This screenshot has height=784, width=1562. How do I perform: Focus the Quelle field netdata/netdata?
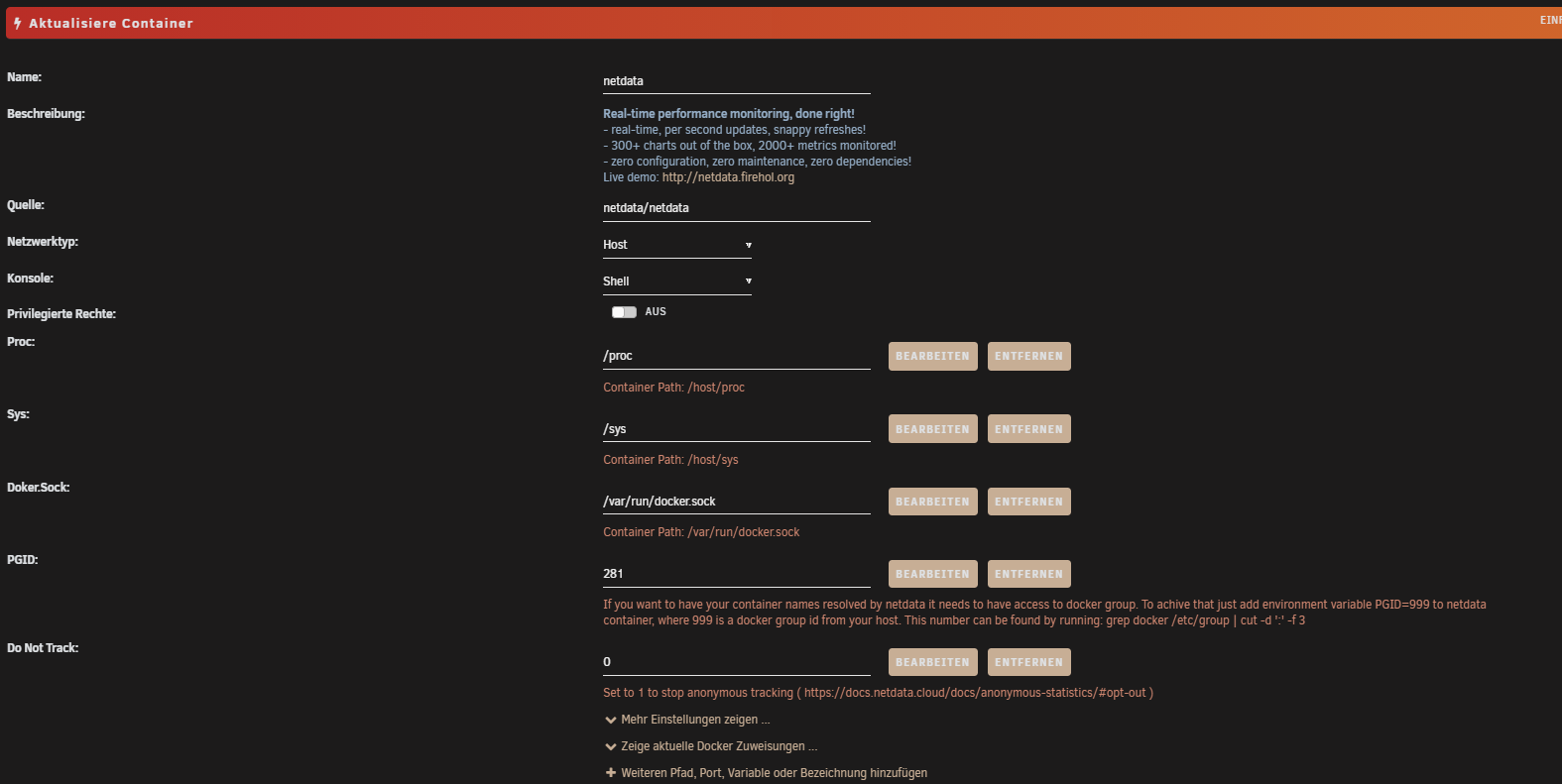click(737, 208)
